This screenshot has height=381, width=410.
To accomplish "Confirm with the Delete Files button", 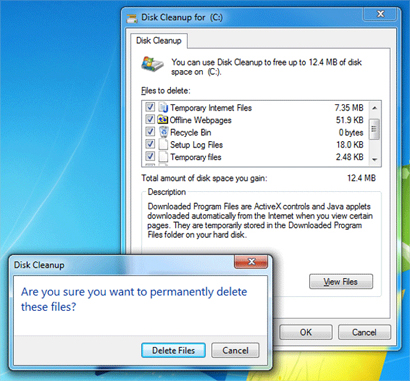I will pyautogui.click(x=173, y=350).
